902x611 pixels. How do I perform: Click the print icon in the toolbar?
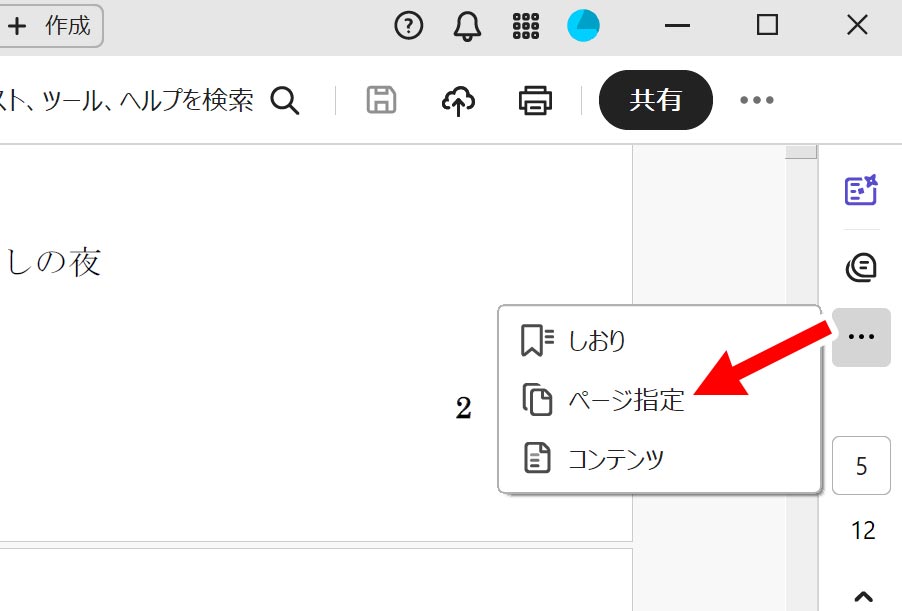(534, 100)
